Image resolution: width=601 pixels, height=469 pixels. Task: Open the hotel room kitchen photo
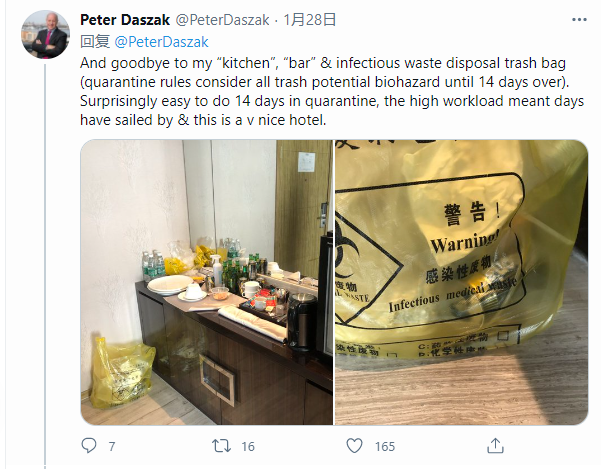pyautogui.click(x=207, y=282)
